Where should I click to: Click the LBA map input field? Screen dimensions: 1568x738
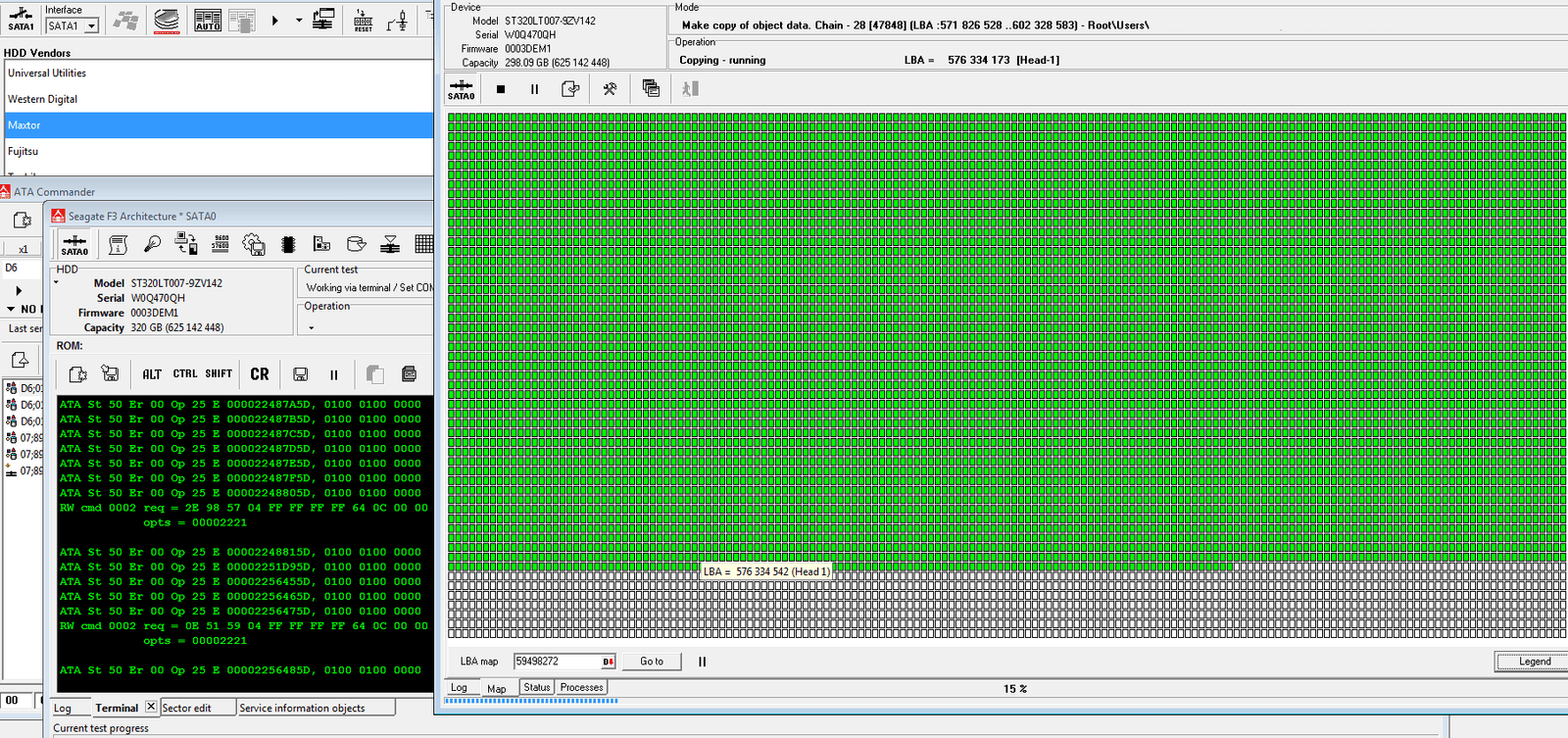(557, 662)
